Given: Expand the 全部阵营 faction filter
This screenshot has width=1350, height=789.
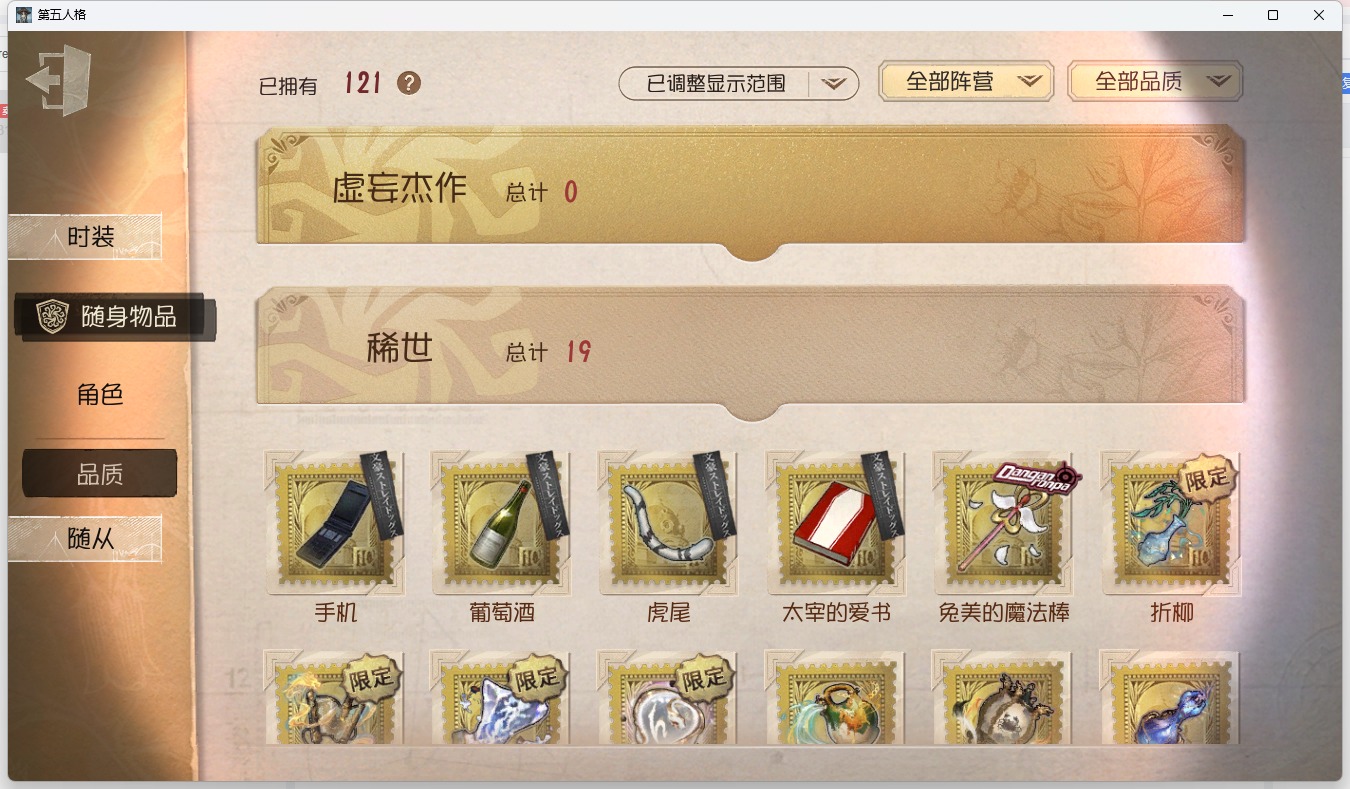Looking at the screenshot, I should tap(966, 82).
